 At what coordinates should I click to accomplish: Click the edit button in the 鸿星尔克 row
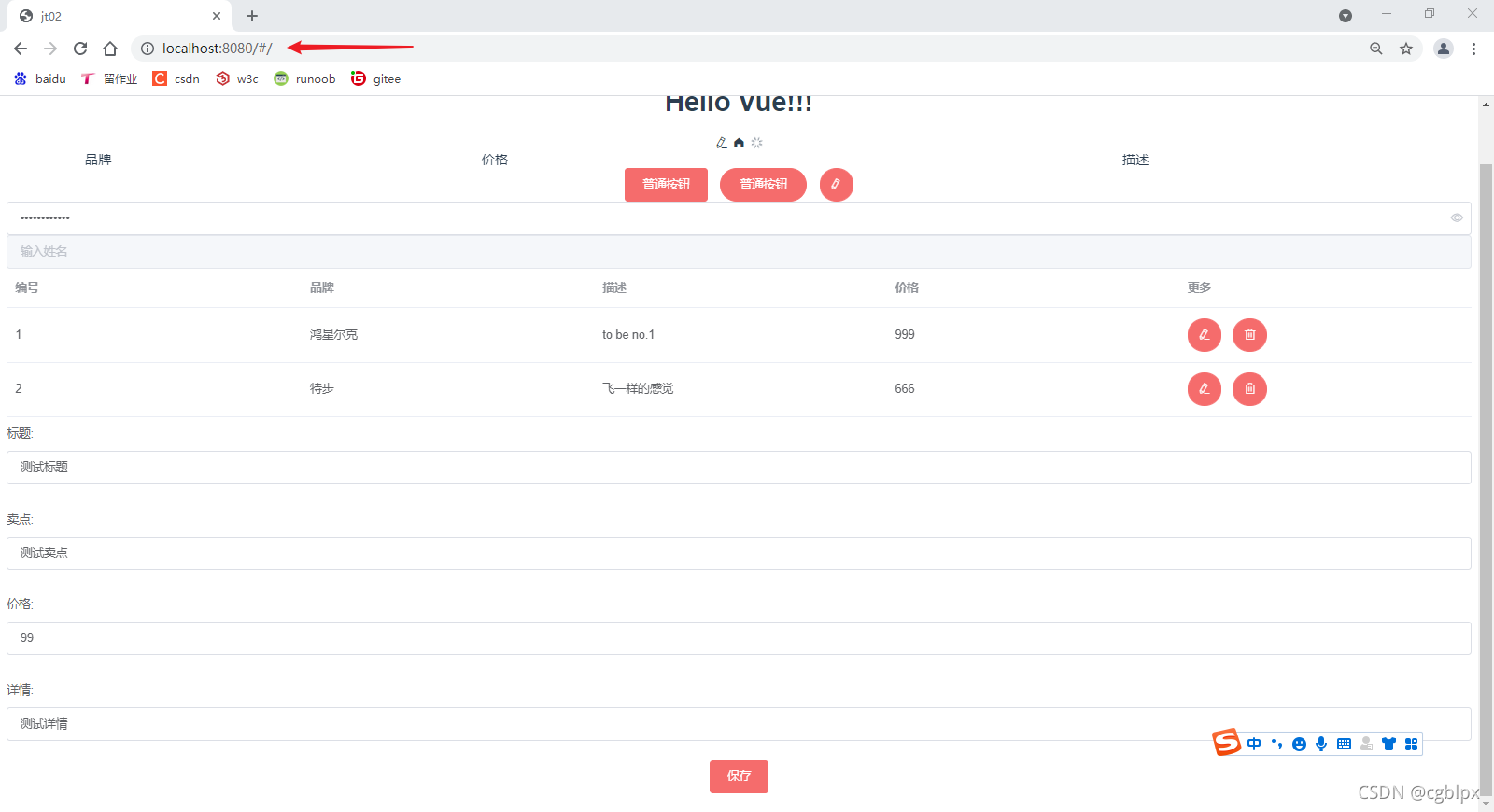tap(1205, 335)
